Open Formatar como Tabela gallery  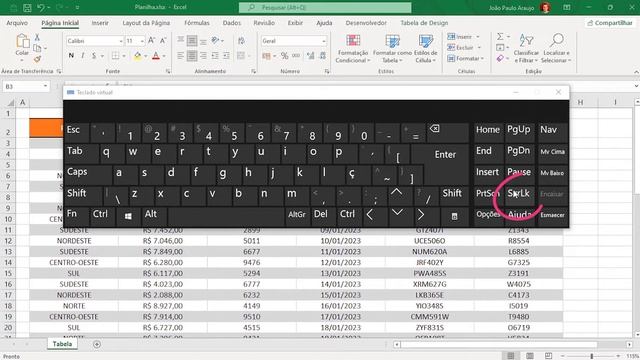pyautogui.click(x=392, y=49)
